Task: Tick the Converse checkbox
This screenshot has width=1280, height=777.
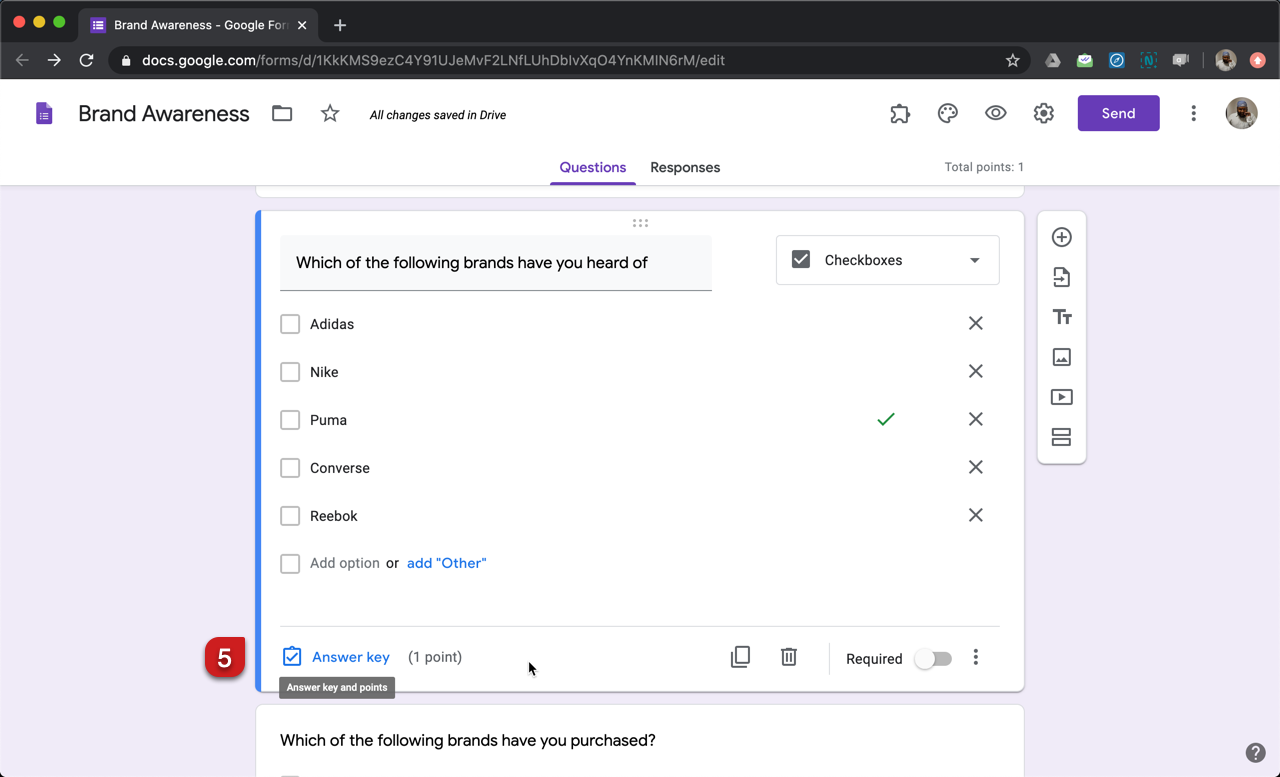Action: tap(290, 468)
